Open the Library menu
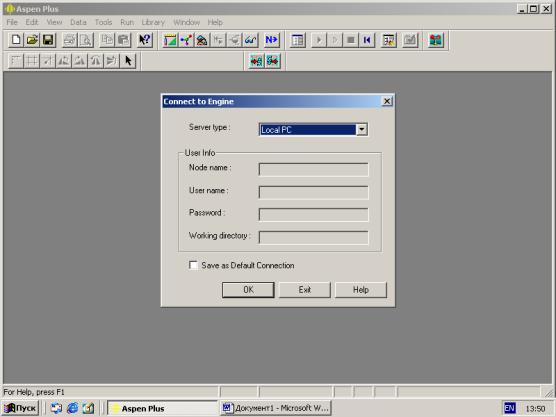 [x=153, y=22]
